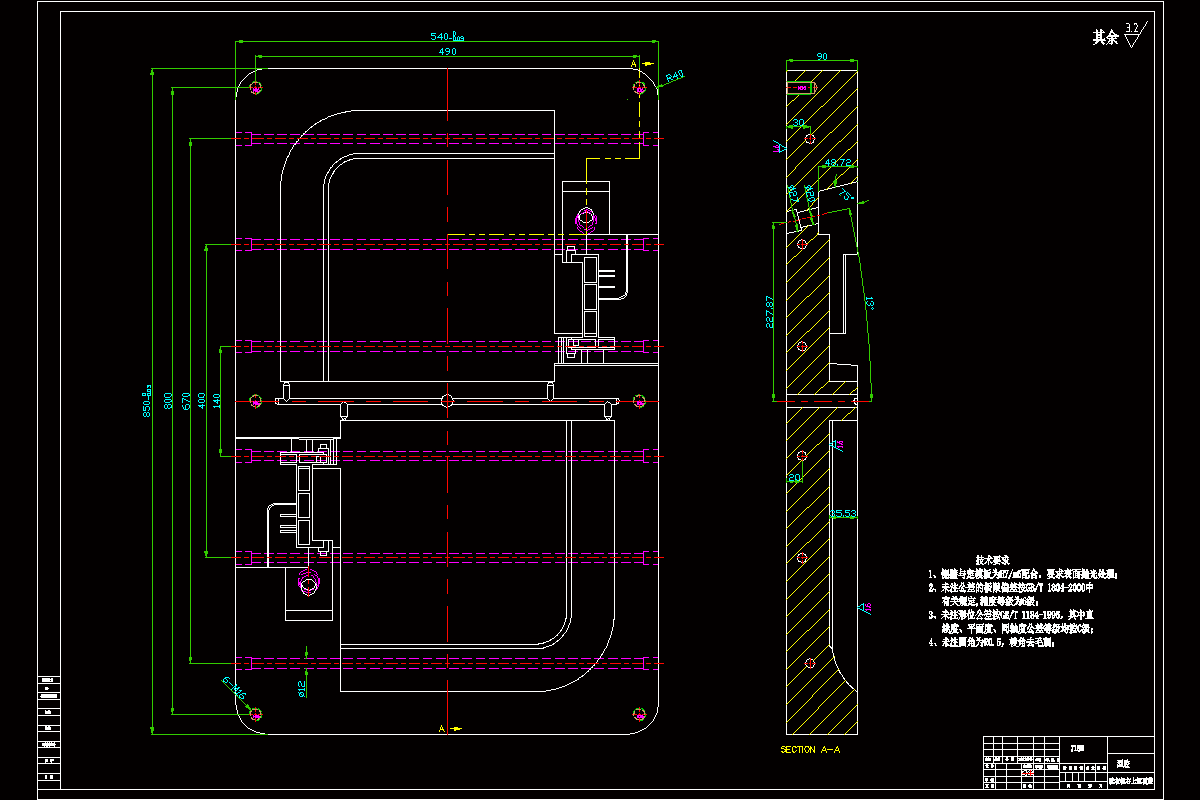Select the SECTION A-A label
1200x800 pixels.
[812, 749]
